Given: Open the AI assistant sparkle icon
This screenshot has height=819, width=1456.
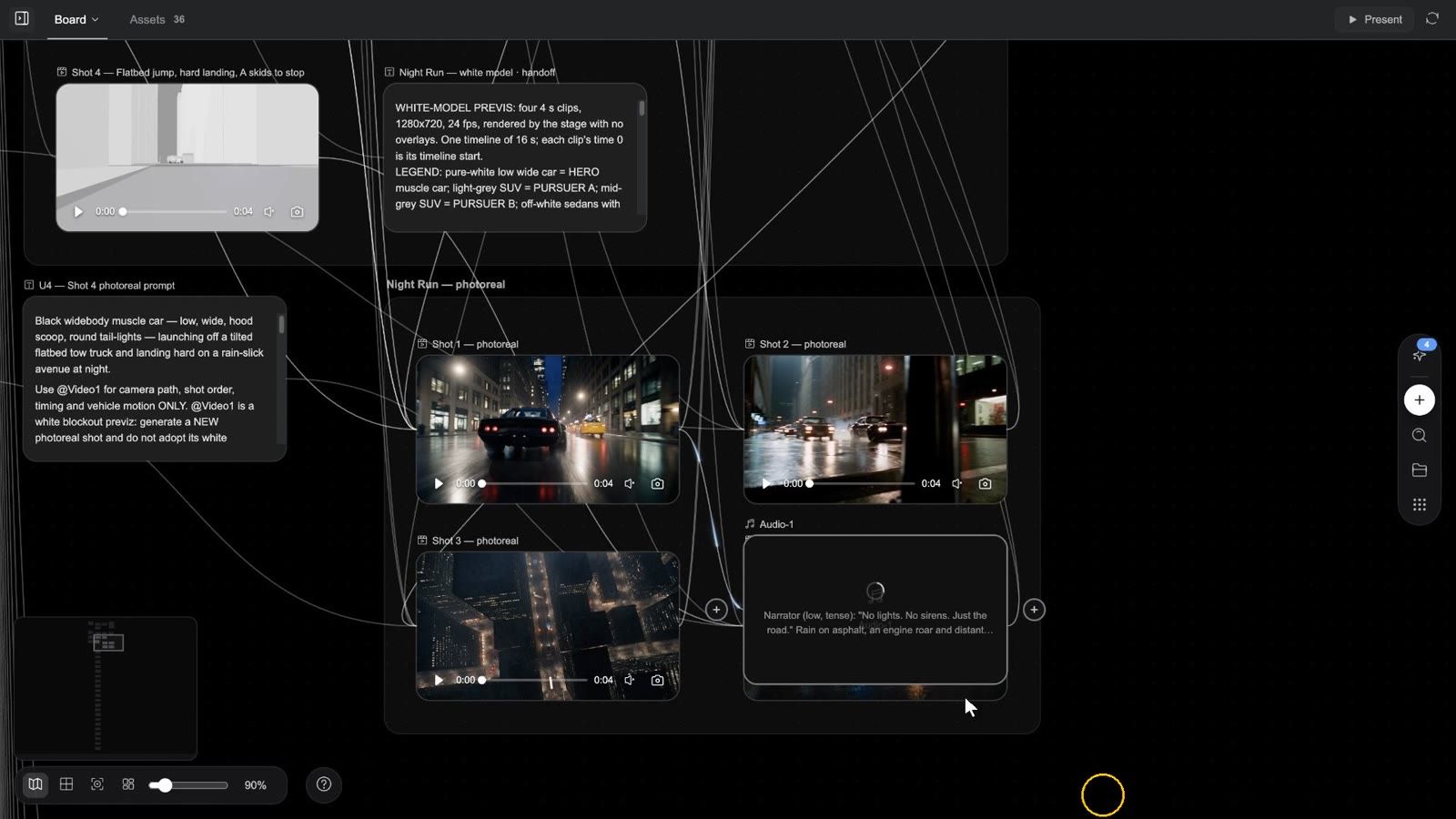Looking at the screenshot, I should (1419, 355).
